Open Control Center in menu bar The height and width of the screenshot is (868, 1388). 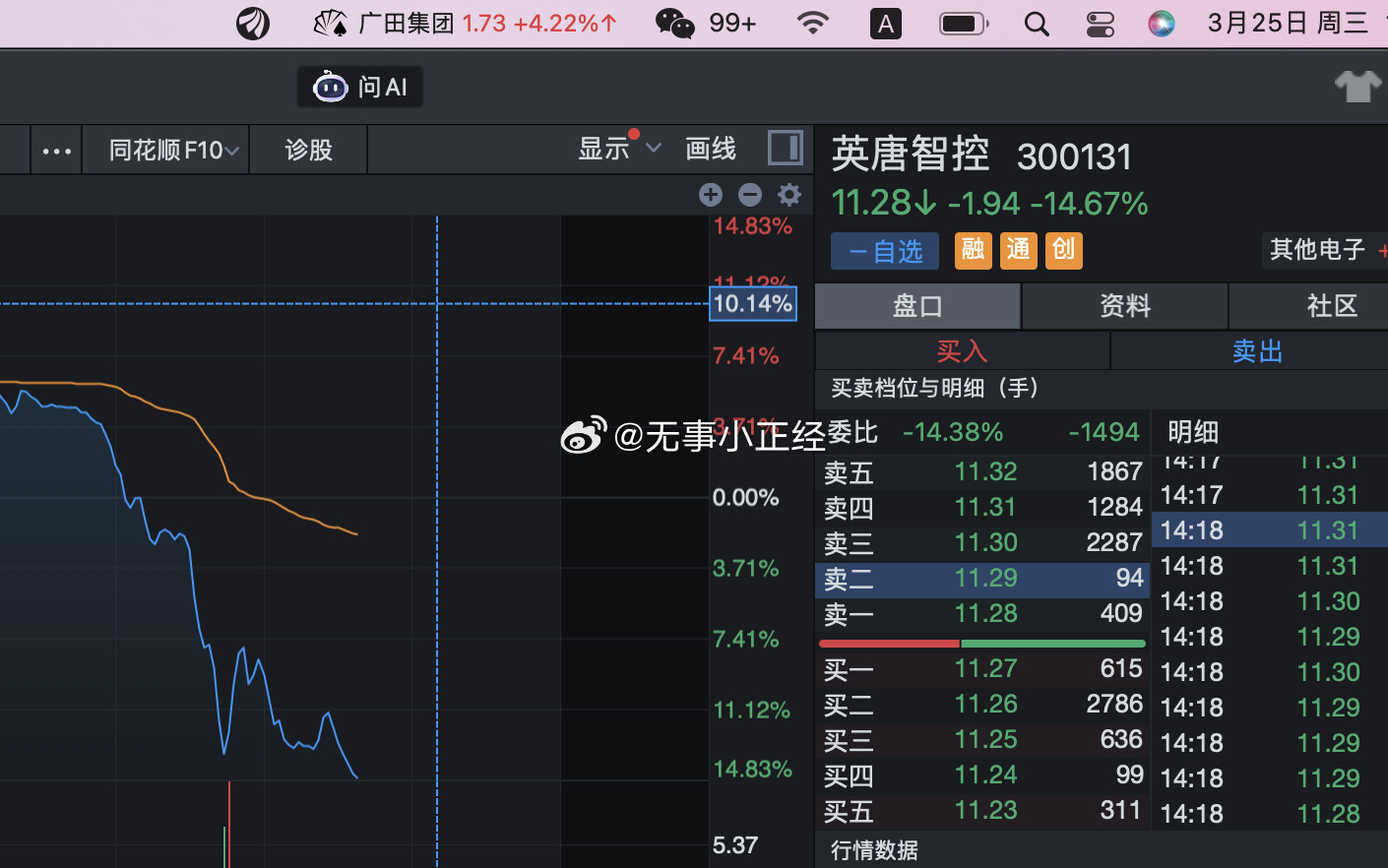point(1100,23)
